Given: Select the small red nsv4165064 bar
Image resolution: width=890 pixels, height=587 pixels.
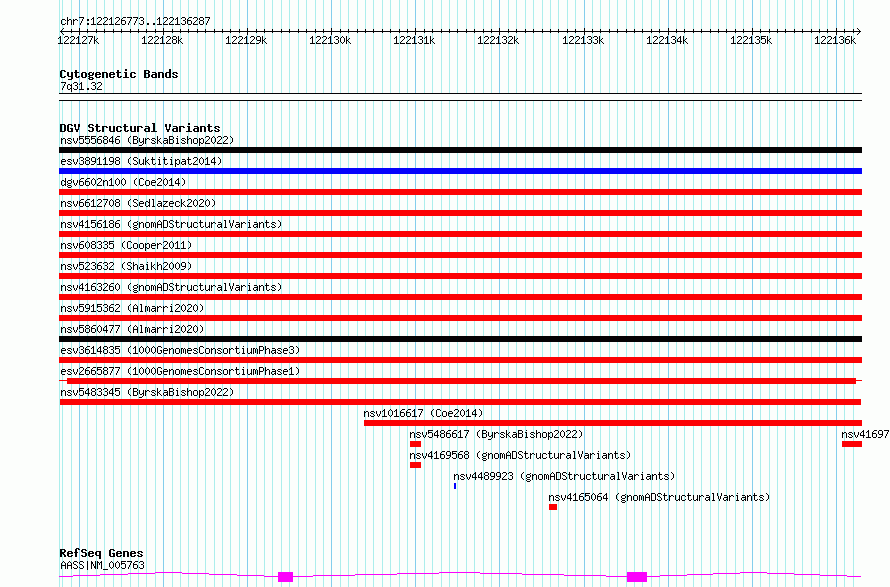Looking at the screenshot, I should [x=553, y=507].
